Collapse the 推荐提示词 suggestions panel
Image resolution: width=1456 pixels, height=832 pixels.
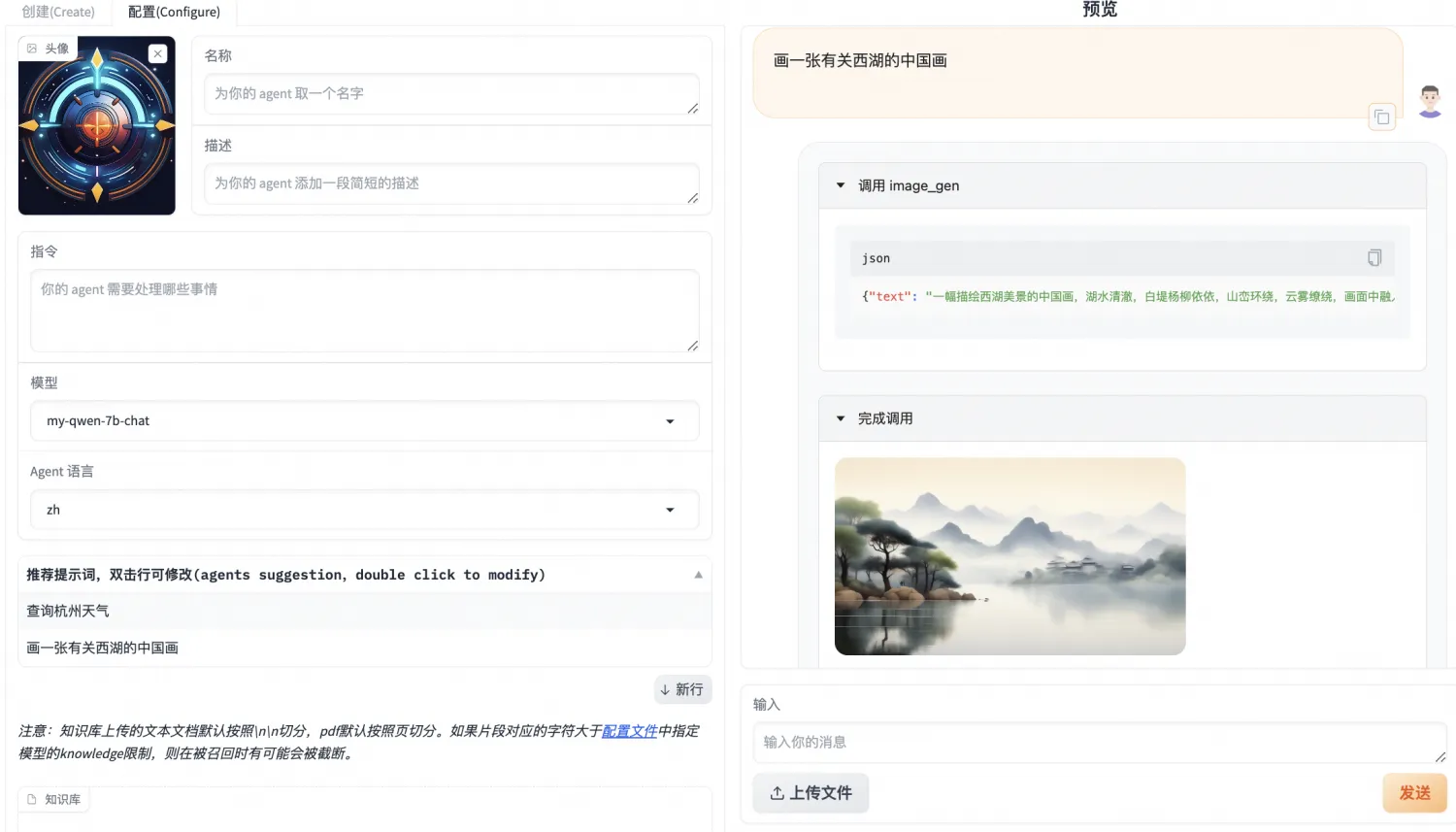pyautogui.click(x=697, y=574)
